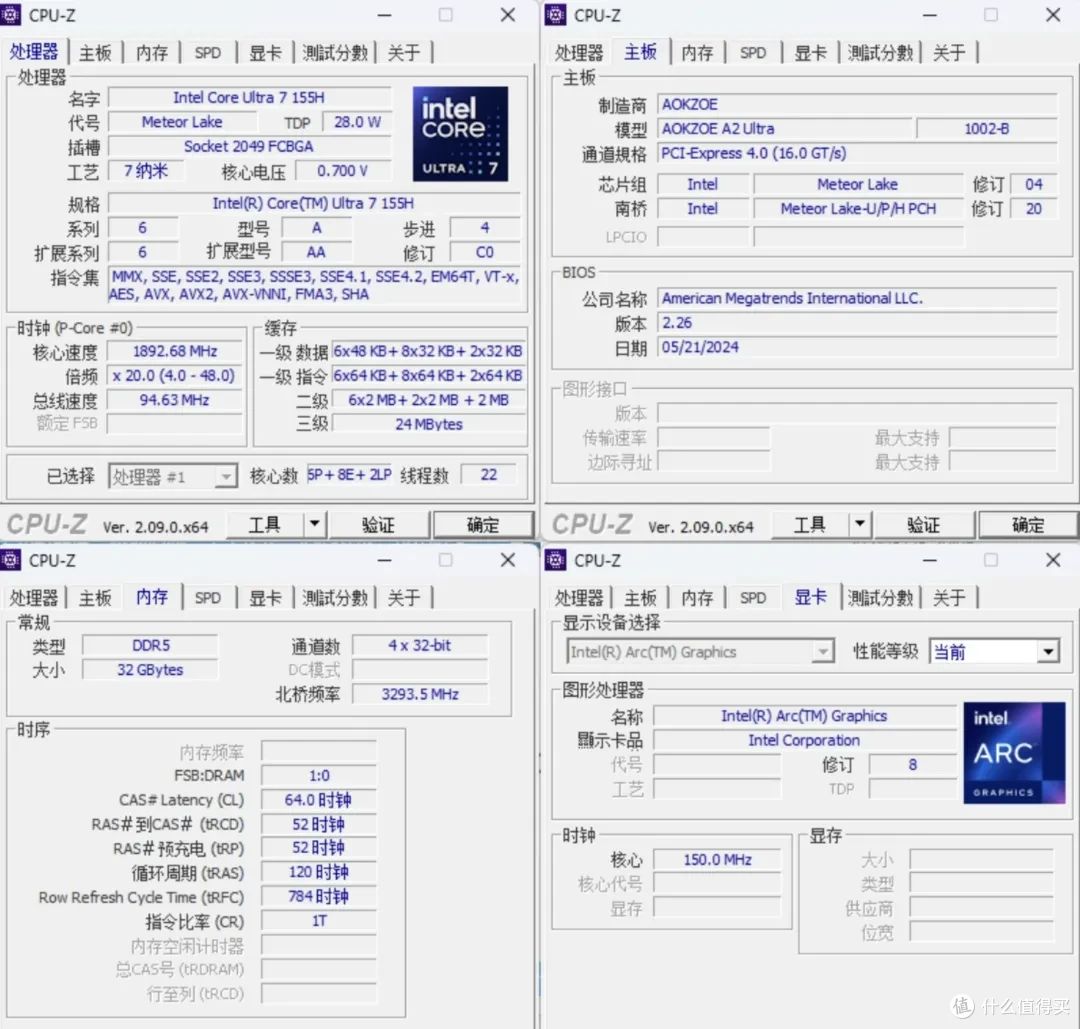Click the 3293.5 MHz northbridge frequency value
Screen dimensions: 1080x1029
tap(420, 694)
